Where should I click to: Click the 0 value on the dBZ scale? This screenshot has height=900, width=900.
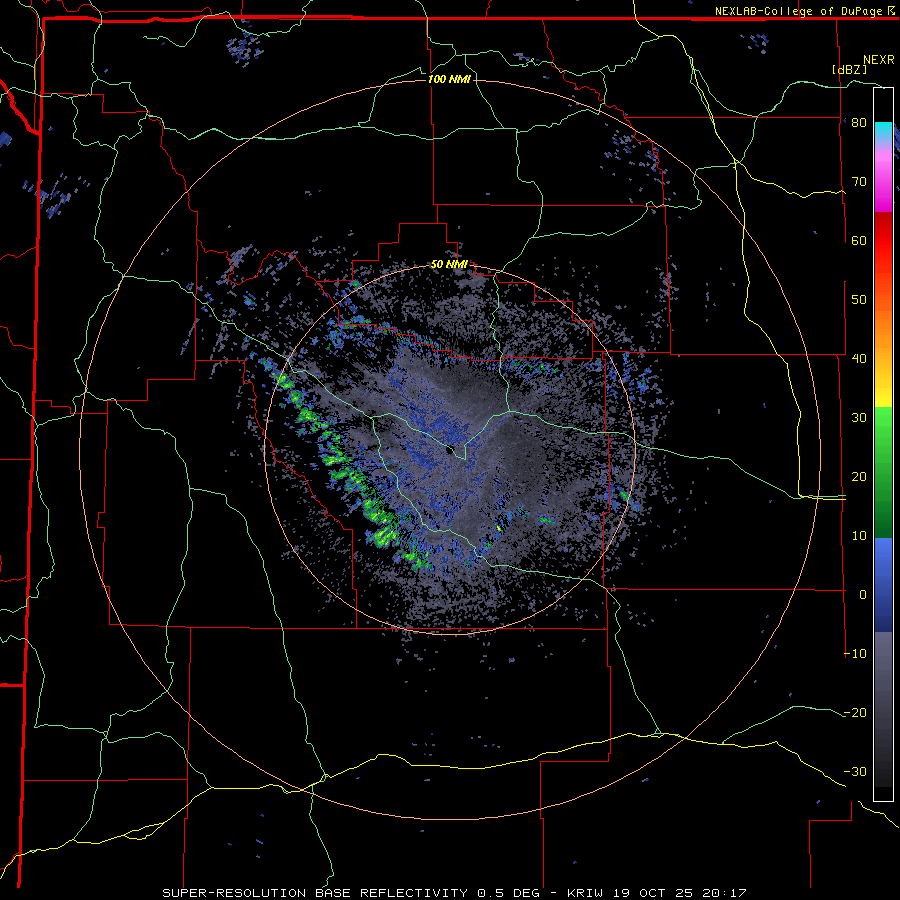pos(863,595)
